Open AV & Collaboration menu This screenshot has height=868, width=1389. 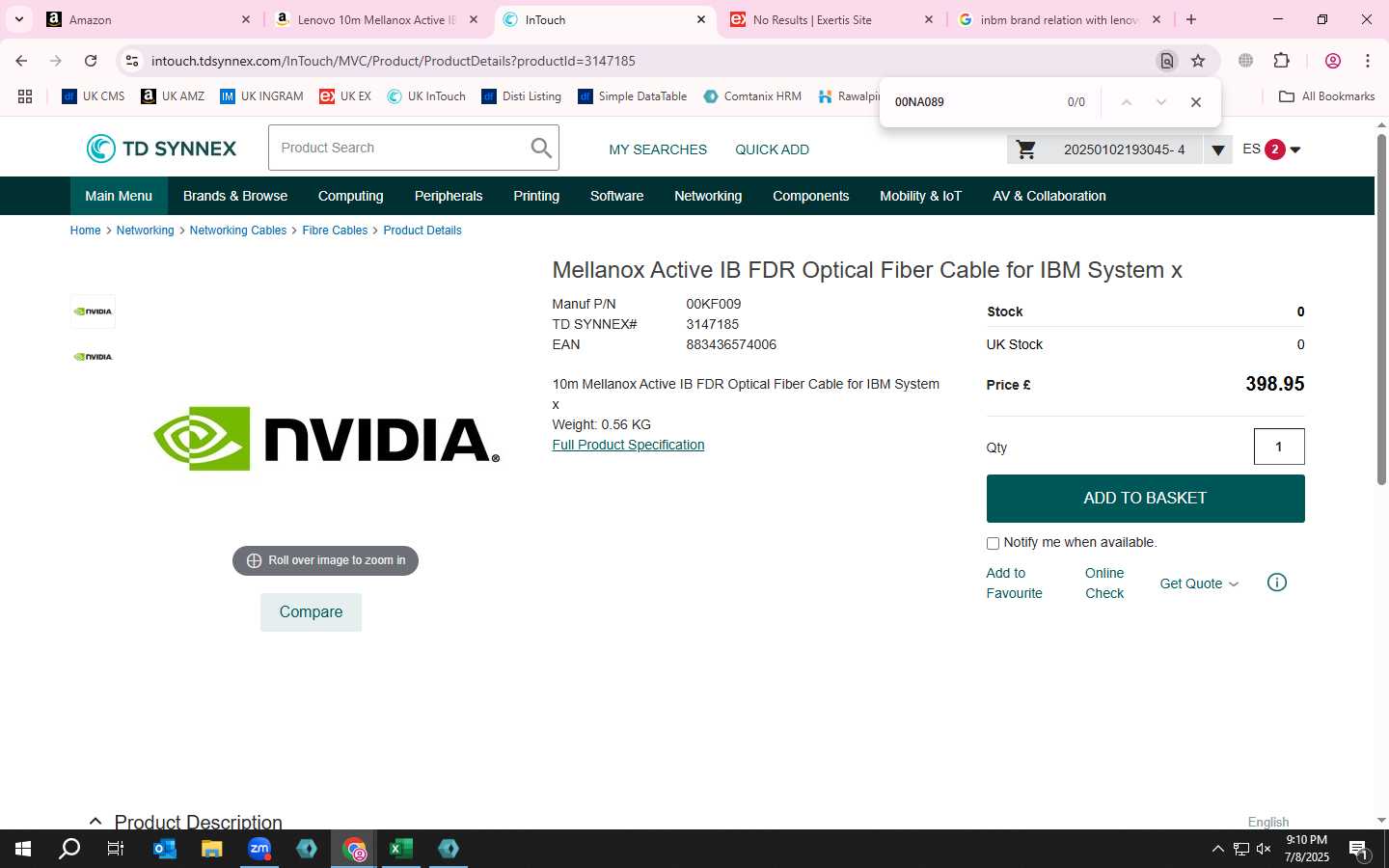(1049, 196)
